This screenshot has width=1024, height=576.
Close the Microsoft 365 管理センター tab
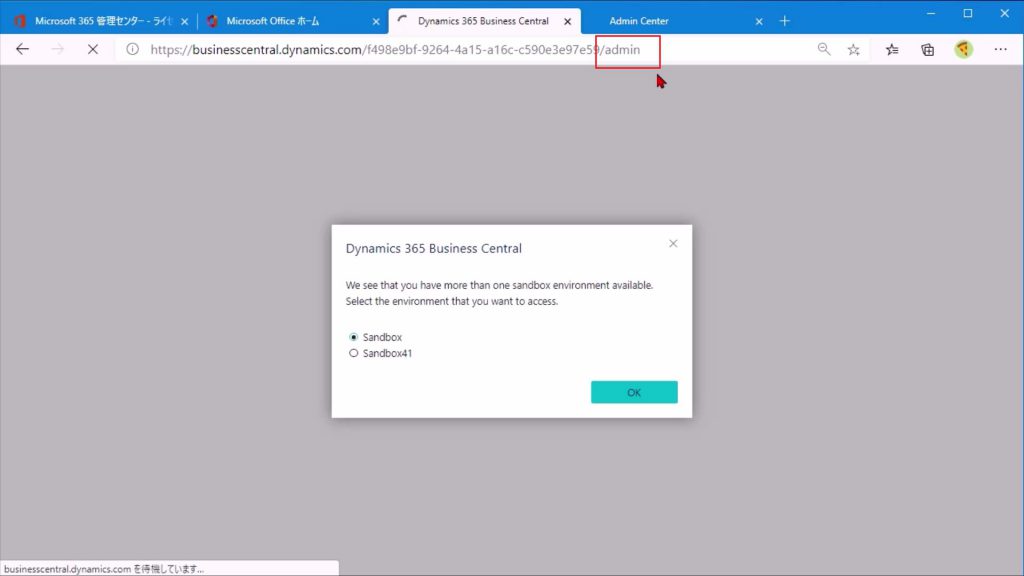click(x=184, y=21)
